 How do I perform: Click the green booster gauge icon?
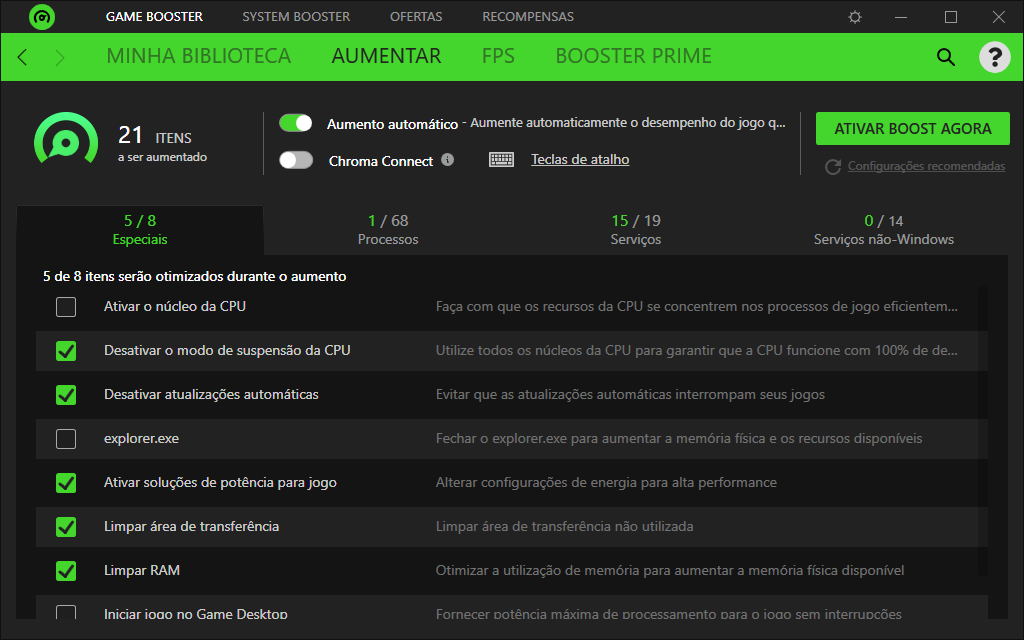[x=66, y=139]
